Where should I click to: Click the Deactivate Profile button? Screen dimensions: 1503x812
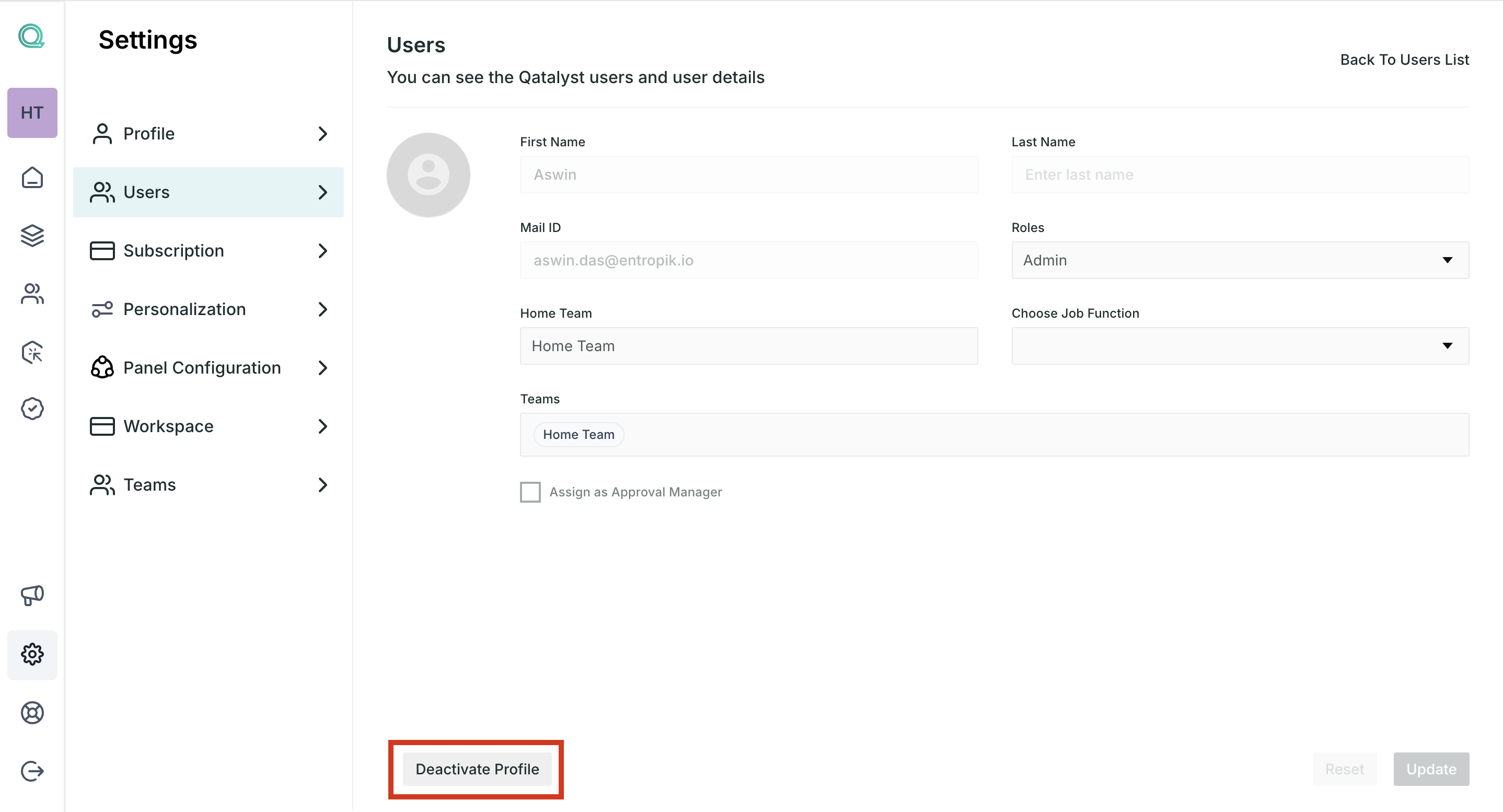[477, 769]
